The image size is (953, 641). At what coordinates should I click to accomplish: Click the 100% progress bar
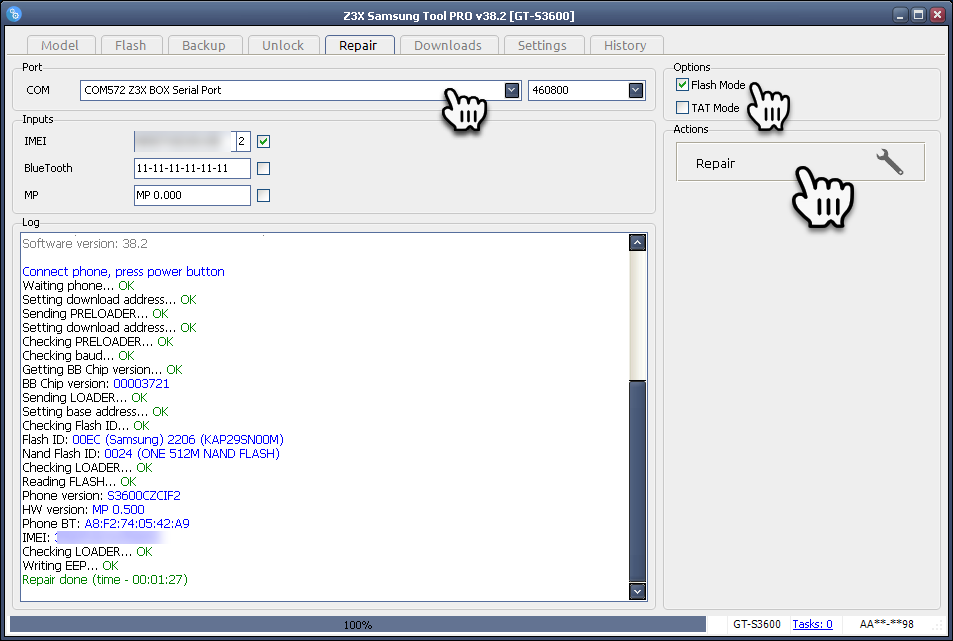(358, 624)
